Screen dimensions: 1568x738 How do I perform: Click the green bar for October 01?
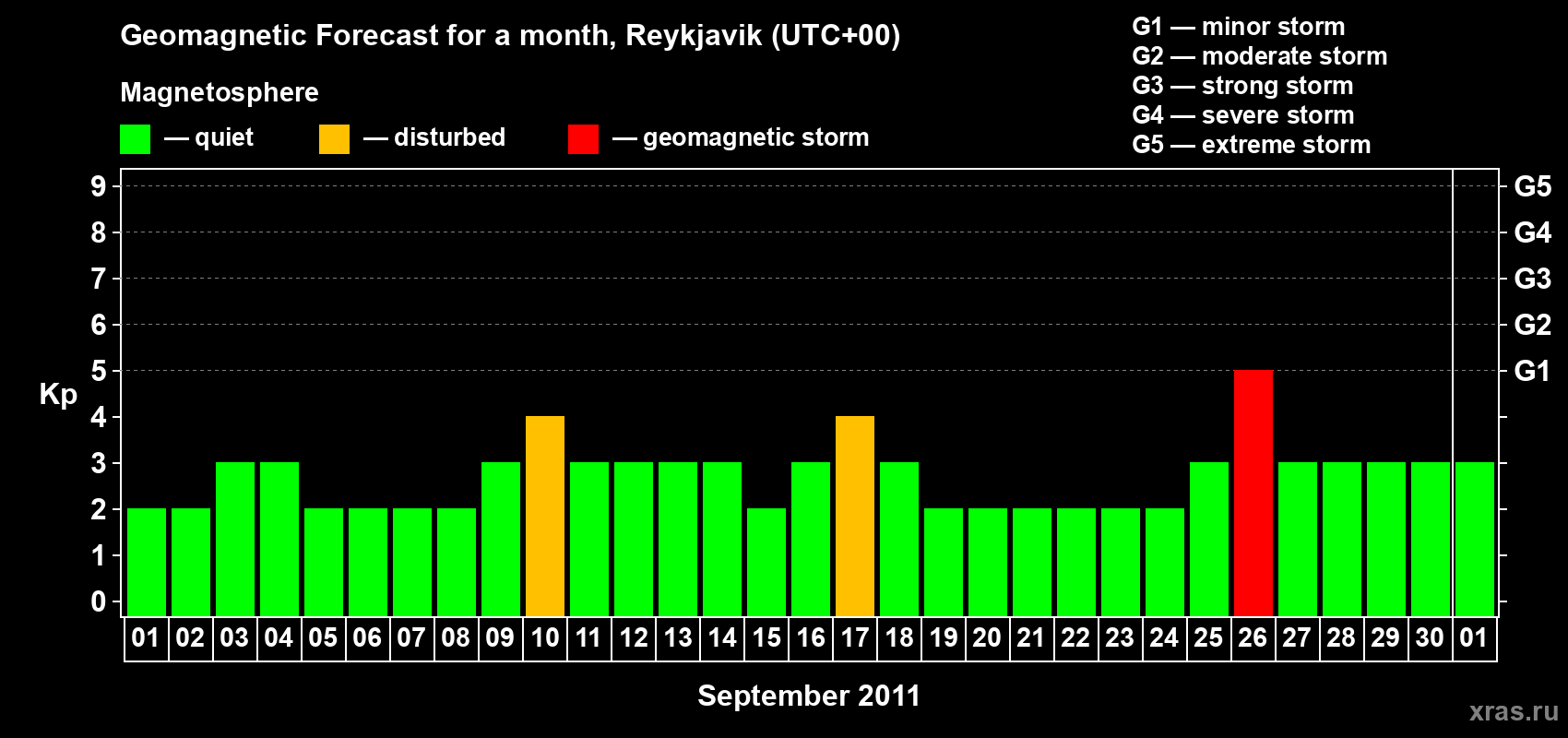(x=1475, y=540)
